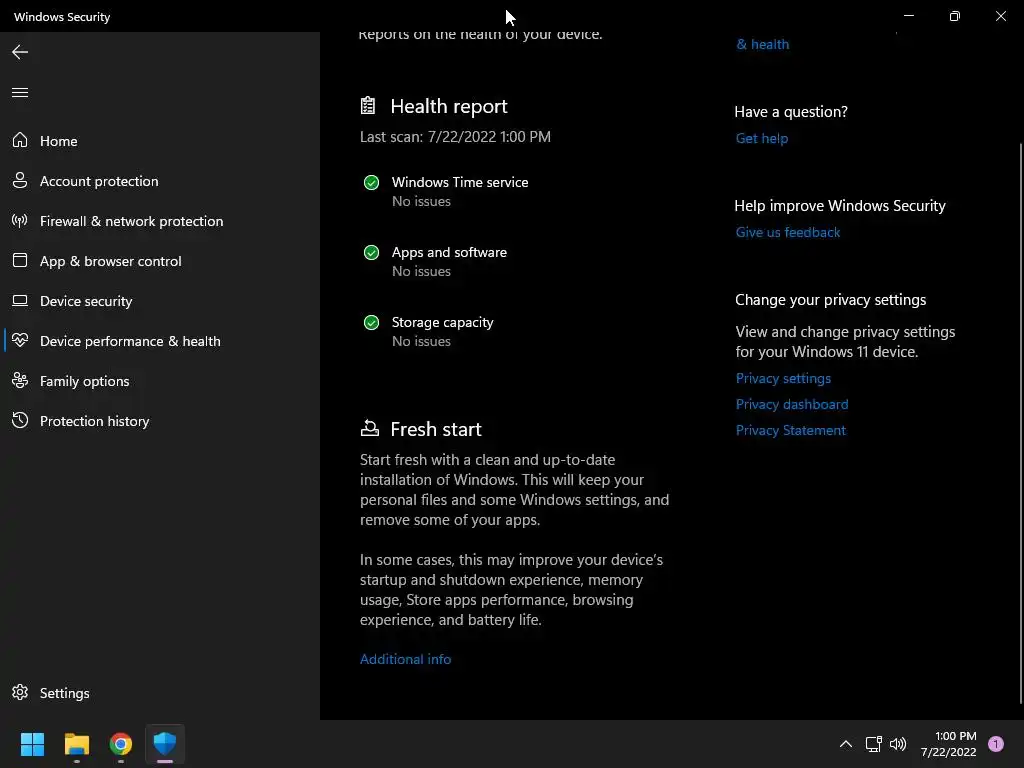The height and width of the screenshot is (768, 1024).
Task: Click 'Last scan: 7/22/2022 1:00 PM' text
Action: (455, 136)
